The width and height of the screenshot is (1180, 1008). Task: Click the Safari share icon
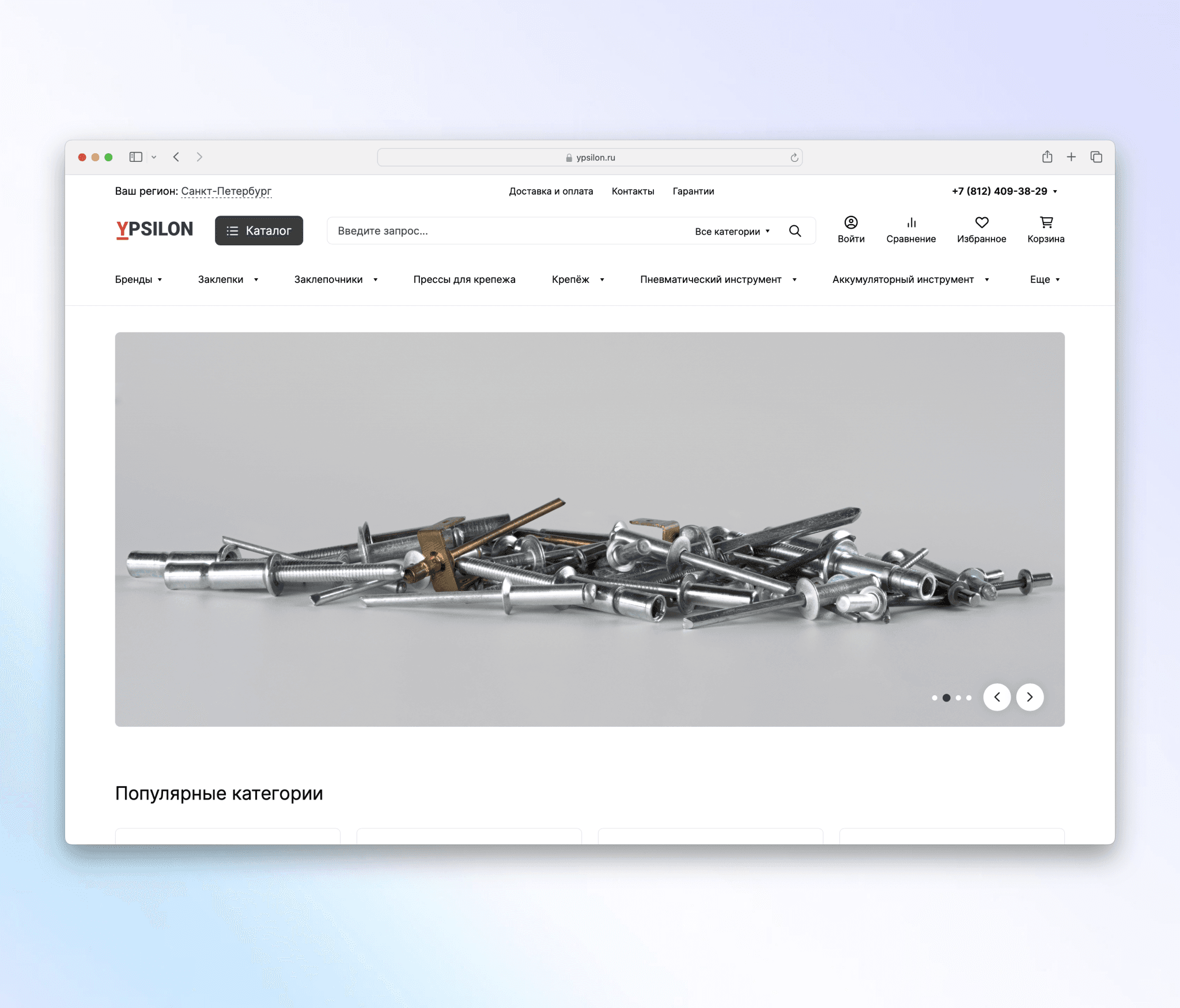[x=1046, y=157]
